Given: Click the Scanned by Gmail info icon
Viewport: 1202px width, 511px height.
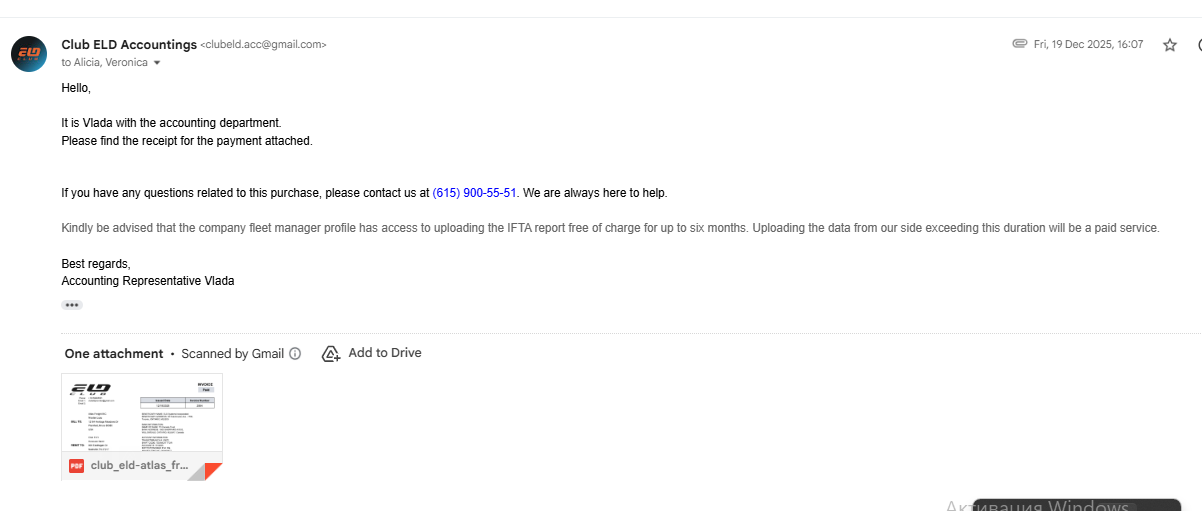Looking at the screenshot, I should [x=295, y=353].
